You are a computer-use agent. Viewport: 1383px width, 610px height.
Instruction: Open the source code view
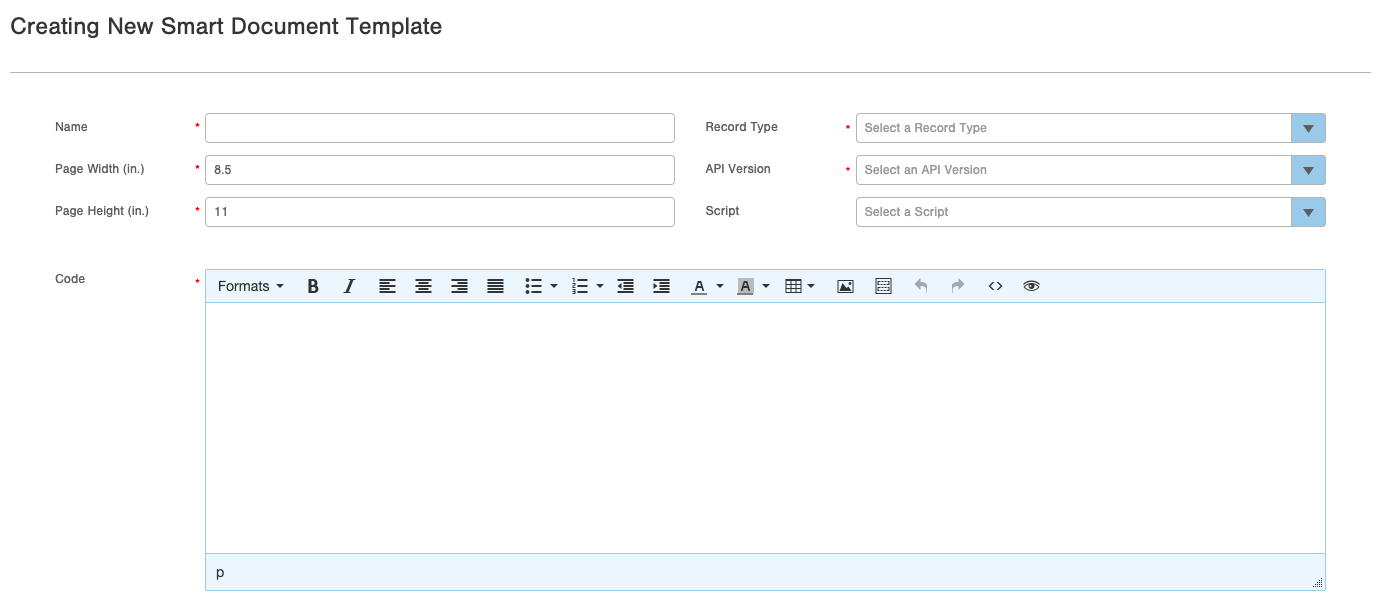[995, 286]
